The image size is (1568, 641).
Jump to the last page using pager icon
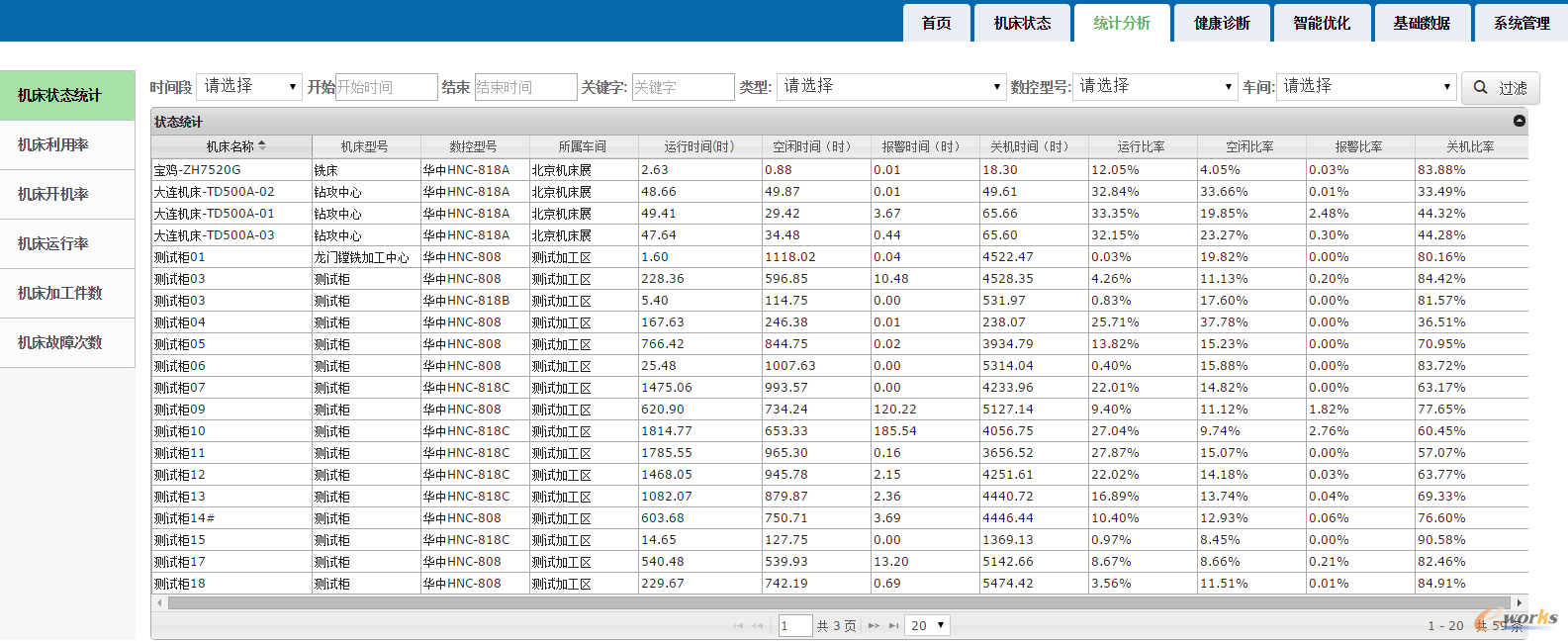coord(893,625)
